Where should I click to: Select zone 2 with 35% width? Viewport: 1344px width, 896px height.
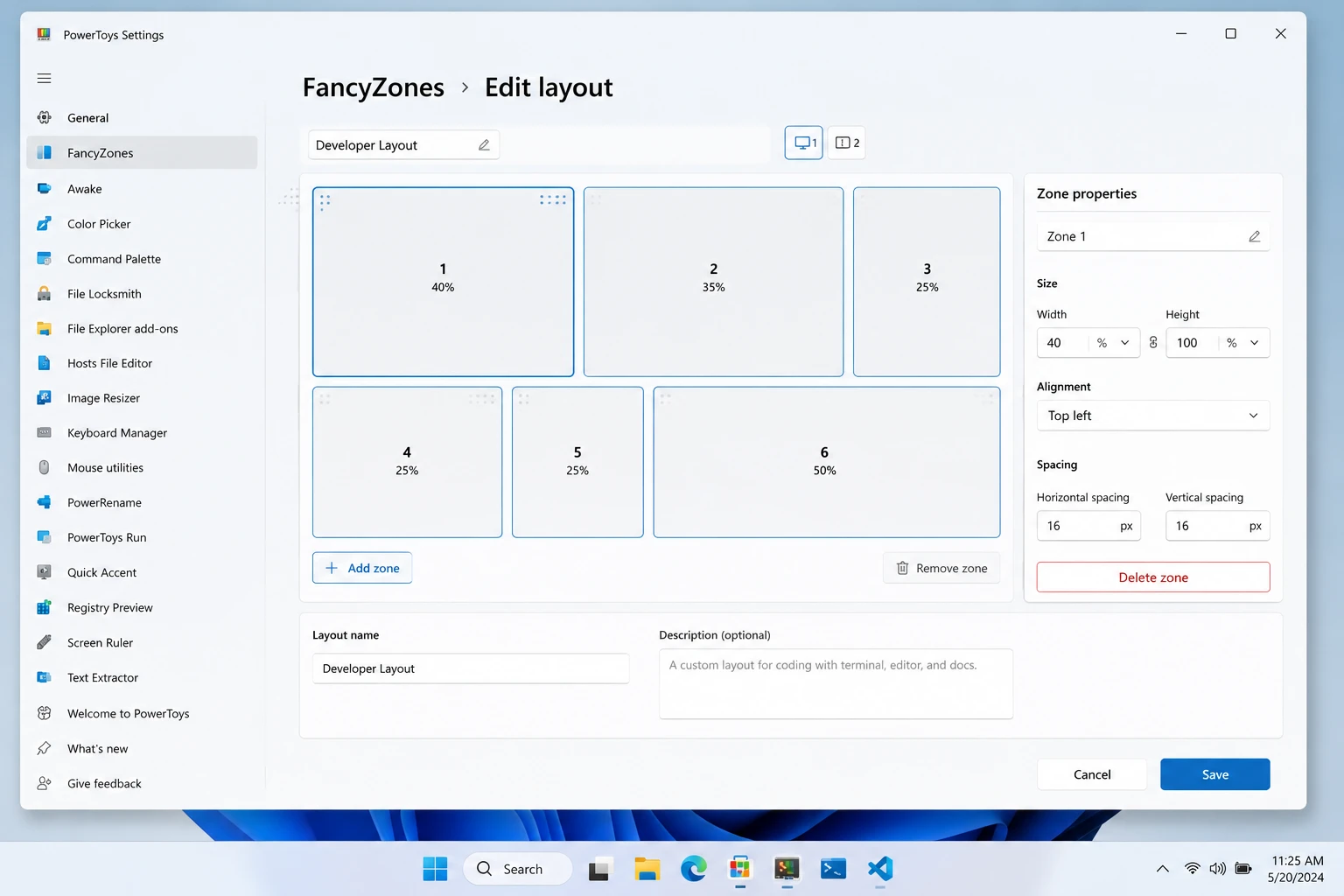tap(713, 282)
